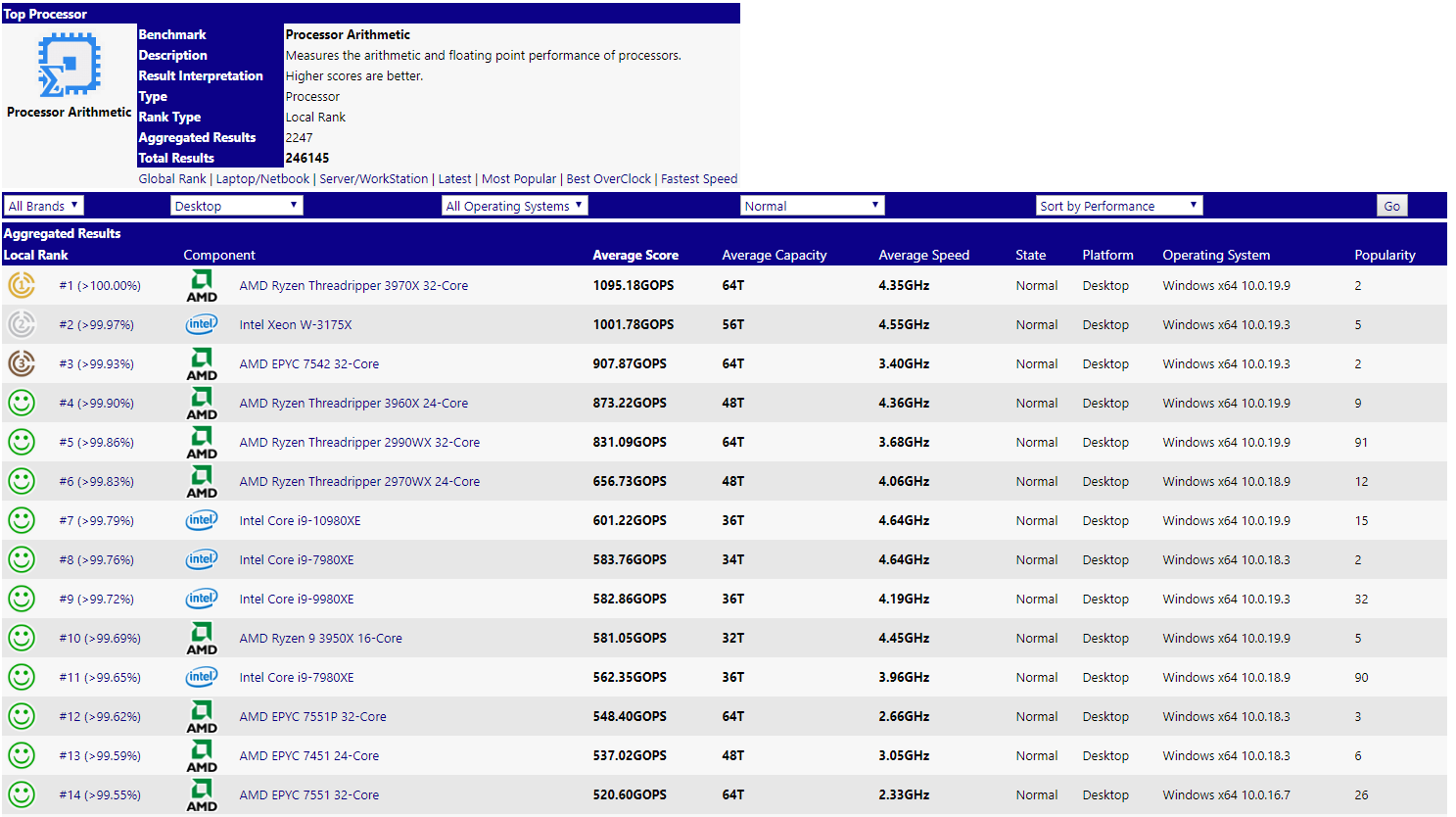
Task: Open the Best OverClock link
Action: (609, 179)
